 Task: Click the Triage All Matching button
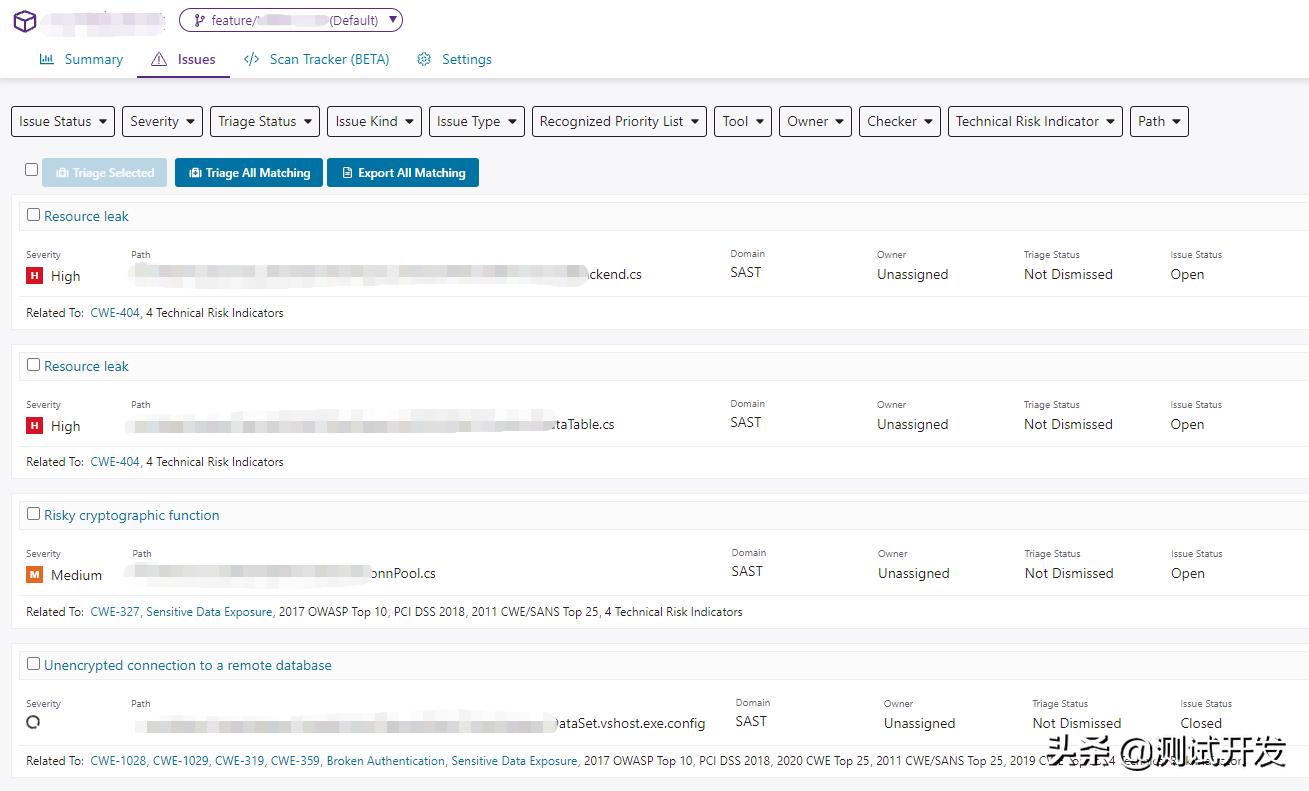click(x=249, y=173)
